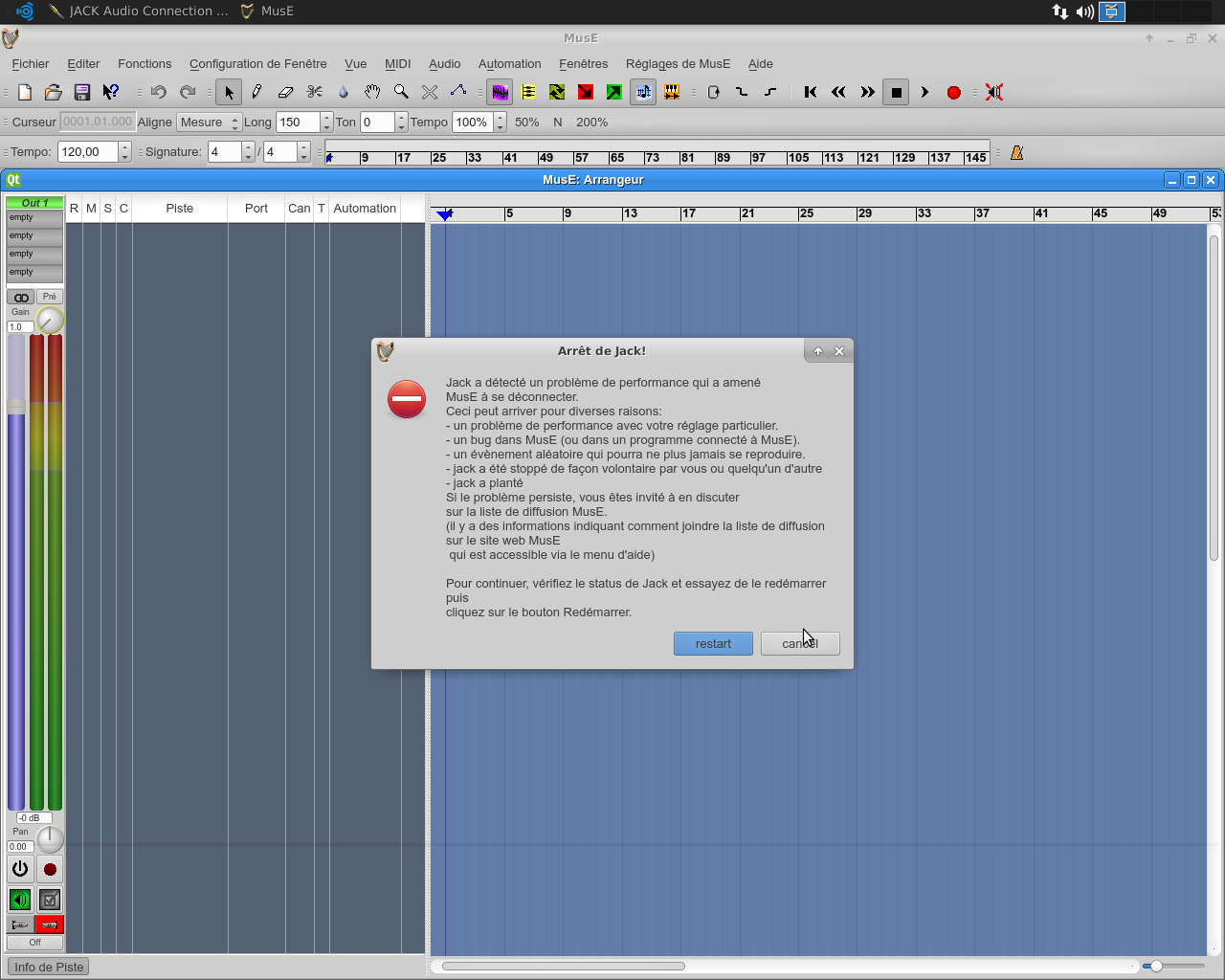Viewport: 1225px width, 980px height.
Task: Activate the What's This help pointer
Action: (111, 92)
